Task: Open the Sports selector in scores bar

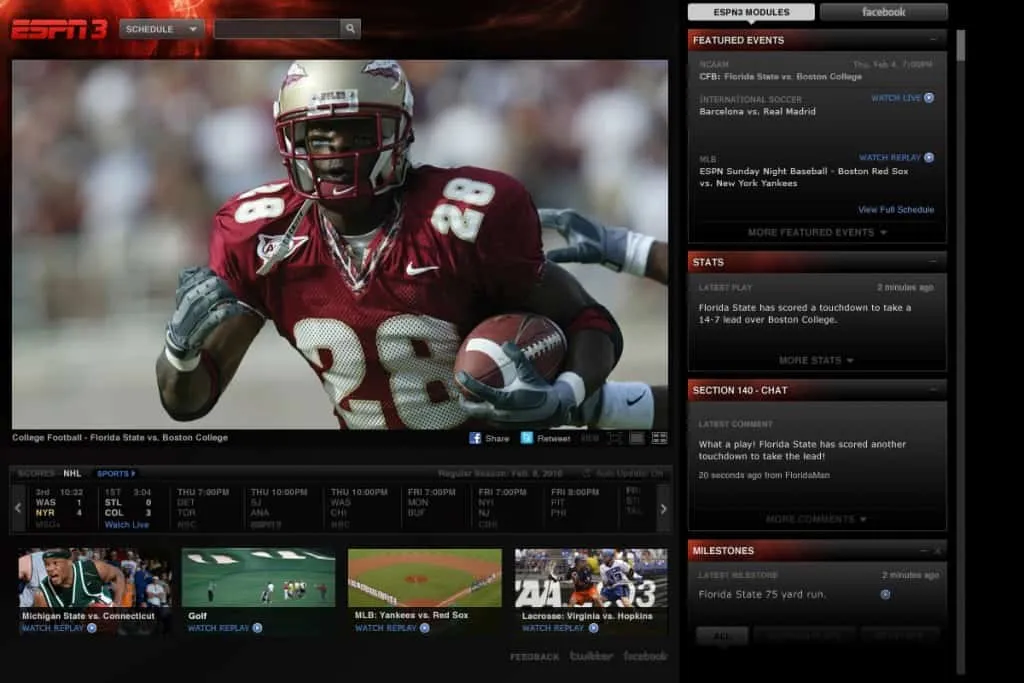Action: (116, 473)
